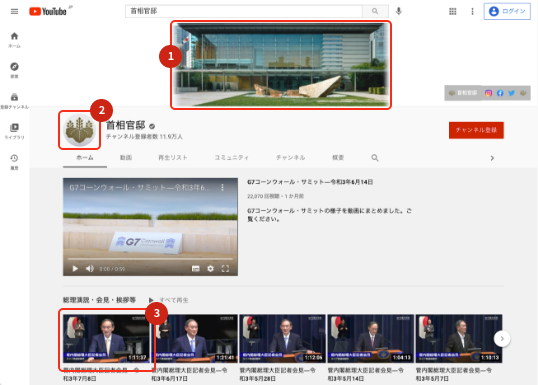Image resolution: width=538 pixels, height=385 pixels.
Task: Toggle subtitles on the featured video
Action: pyautogui.click(x=196, y=269)
